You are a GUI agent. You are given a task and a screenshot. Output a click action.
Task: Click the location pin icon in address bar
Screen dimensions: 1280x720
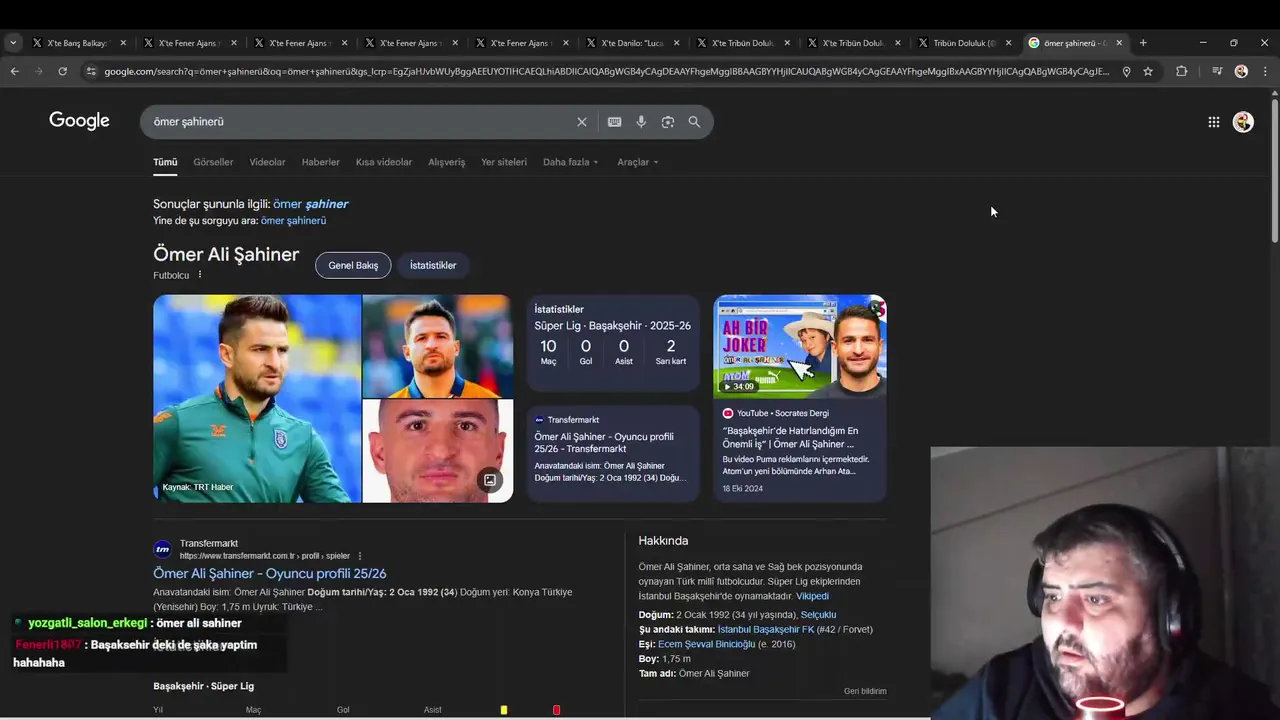point(1126,71)
